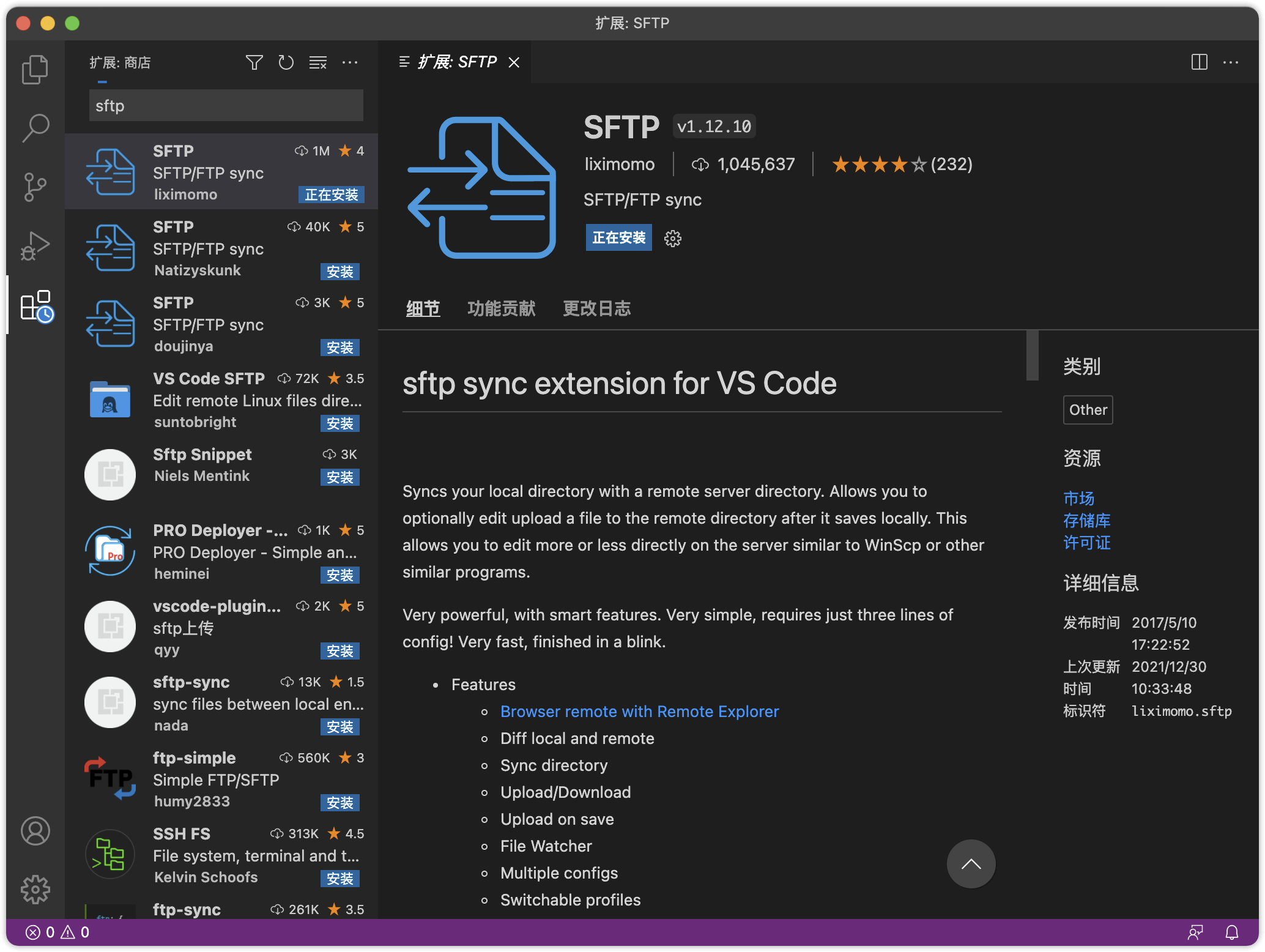The width and height of the screenshot is (1265, 952).
Task: Click the v1.12.10 version badge
Action: click(x=714, y=127)
